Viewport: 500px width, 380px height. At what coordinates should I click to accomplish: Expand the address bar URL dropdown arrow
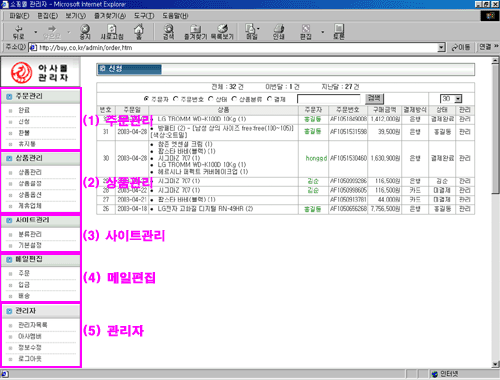point(441,48)
